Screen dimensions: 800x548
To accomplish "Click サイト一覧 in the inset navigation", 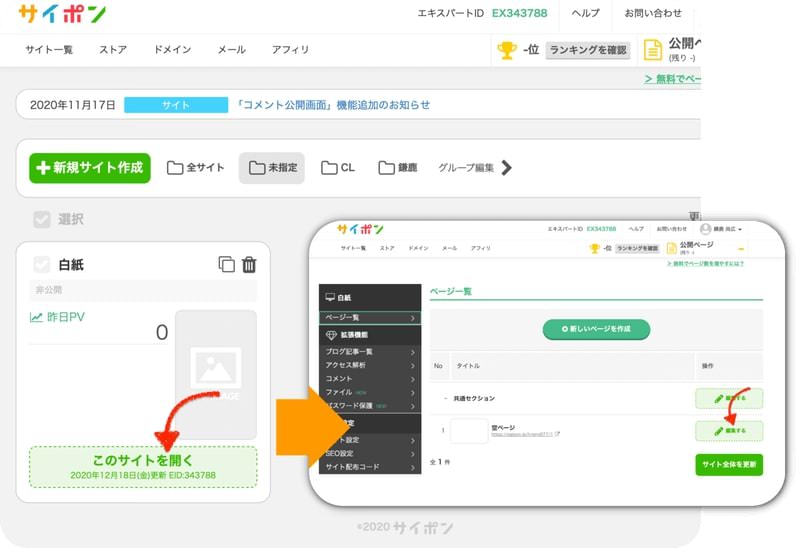I will (x=353, y=248).
